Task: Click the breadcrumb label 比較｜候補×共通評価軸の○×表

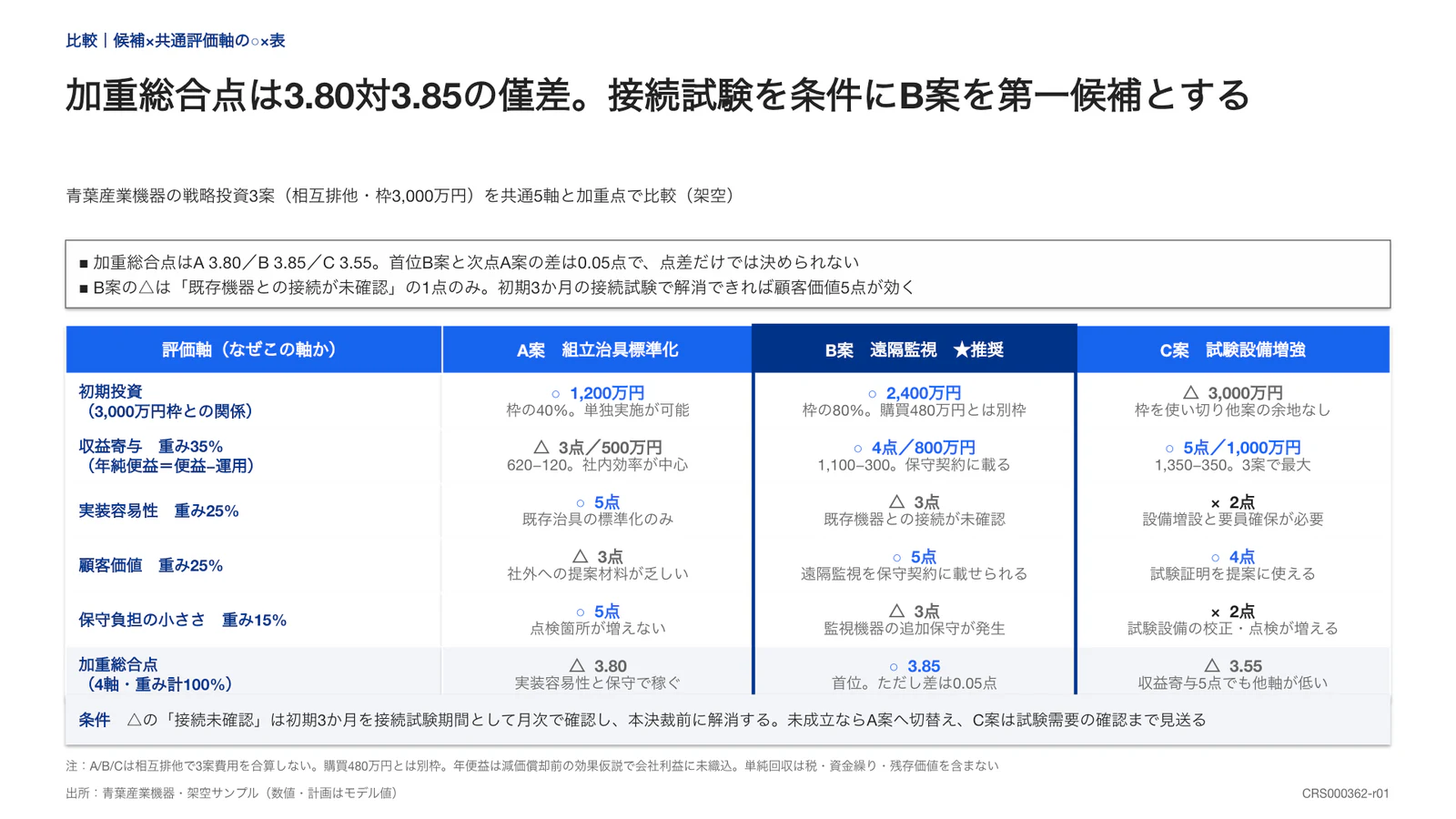Action: 176,41
